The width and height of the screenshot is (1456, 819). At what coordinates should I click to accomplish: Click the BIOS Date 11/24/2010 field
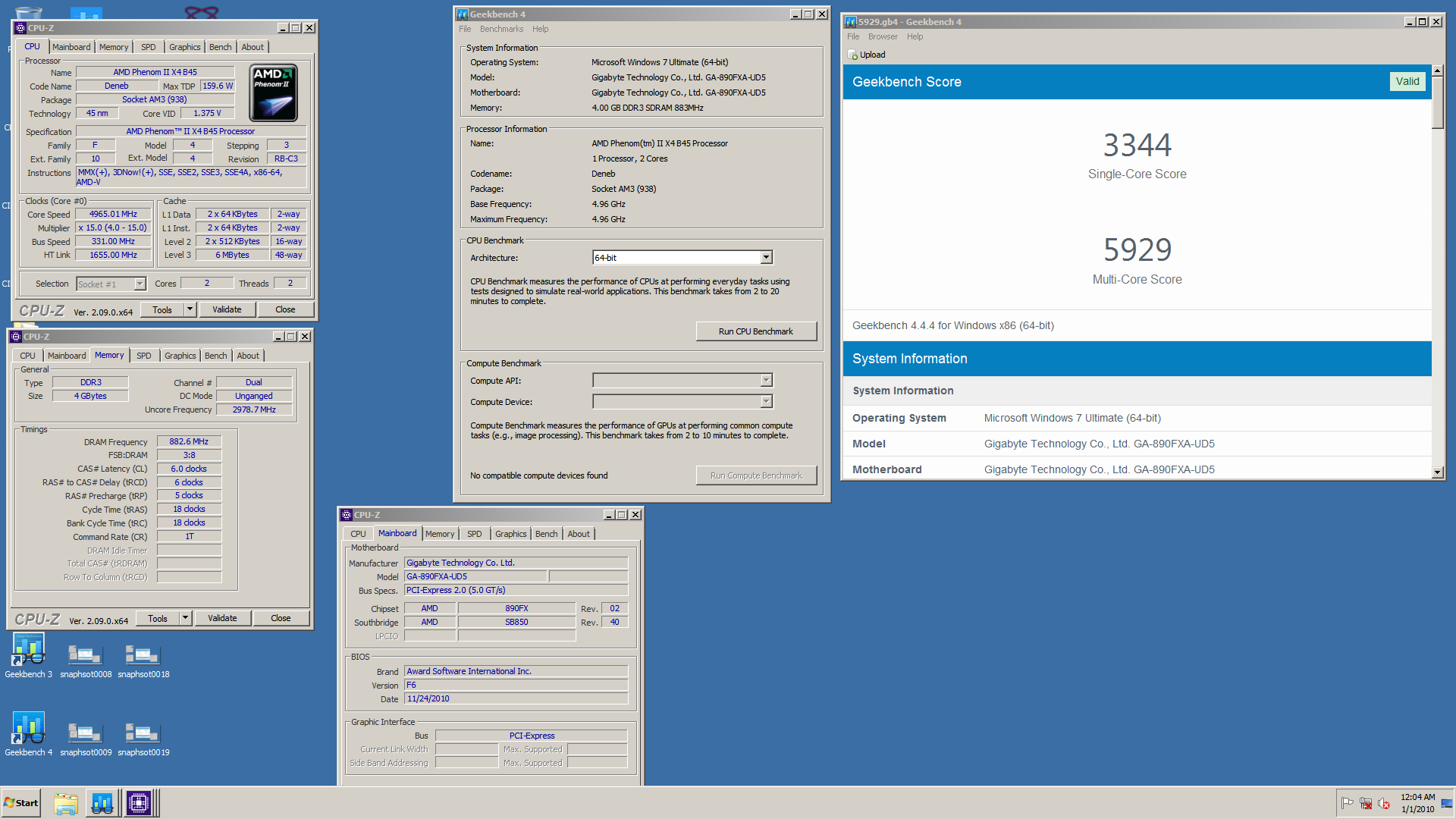tap(516, 699)
